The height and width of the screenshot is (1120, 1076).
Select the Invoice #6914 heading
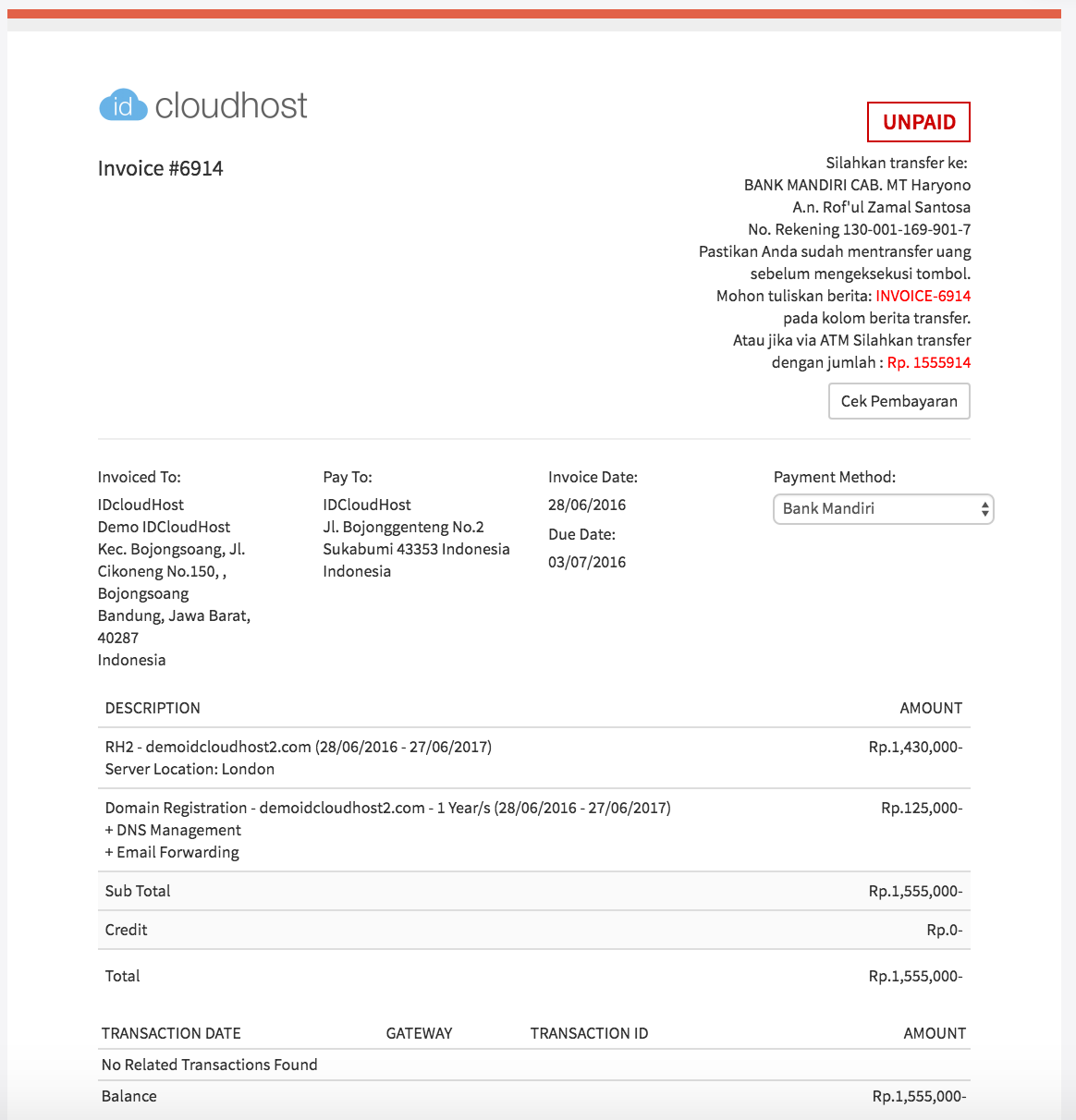click(160, 168)
